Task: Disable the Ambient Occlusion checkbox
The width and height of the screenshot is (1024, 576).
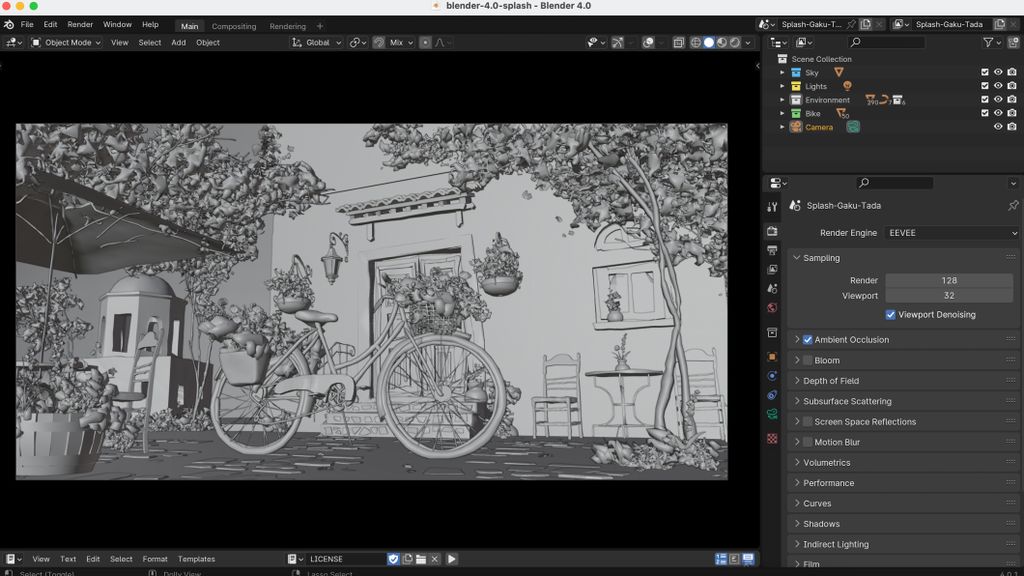Action: 809,339
